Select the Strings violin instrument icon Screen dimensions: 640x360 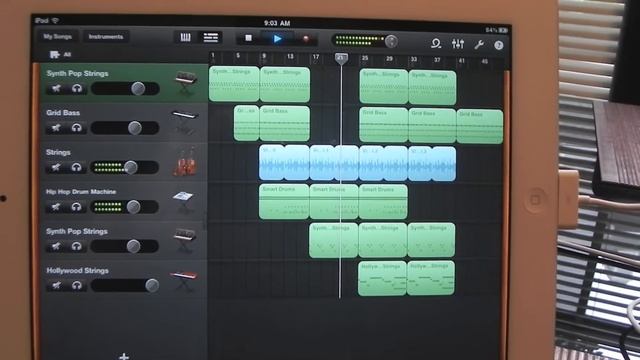186,162
